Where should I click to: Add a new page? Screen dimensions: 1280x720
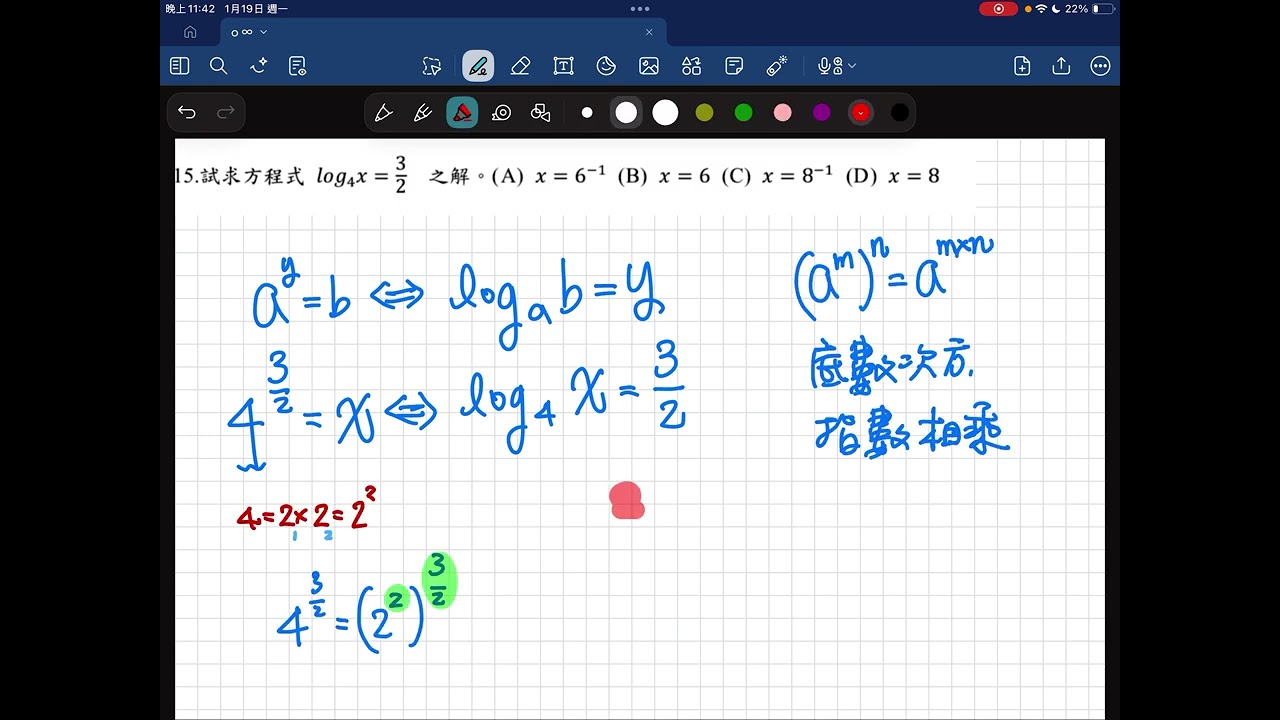pyautogui.click(x=1022, y=66)
